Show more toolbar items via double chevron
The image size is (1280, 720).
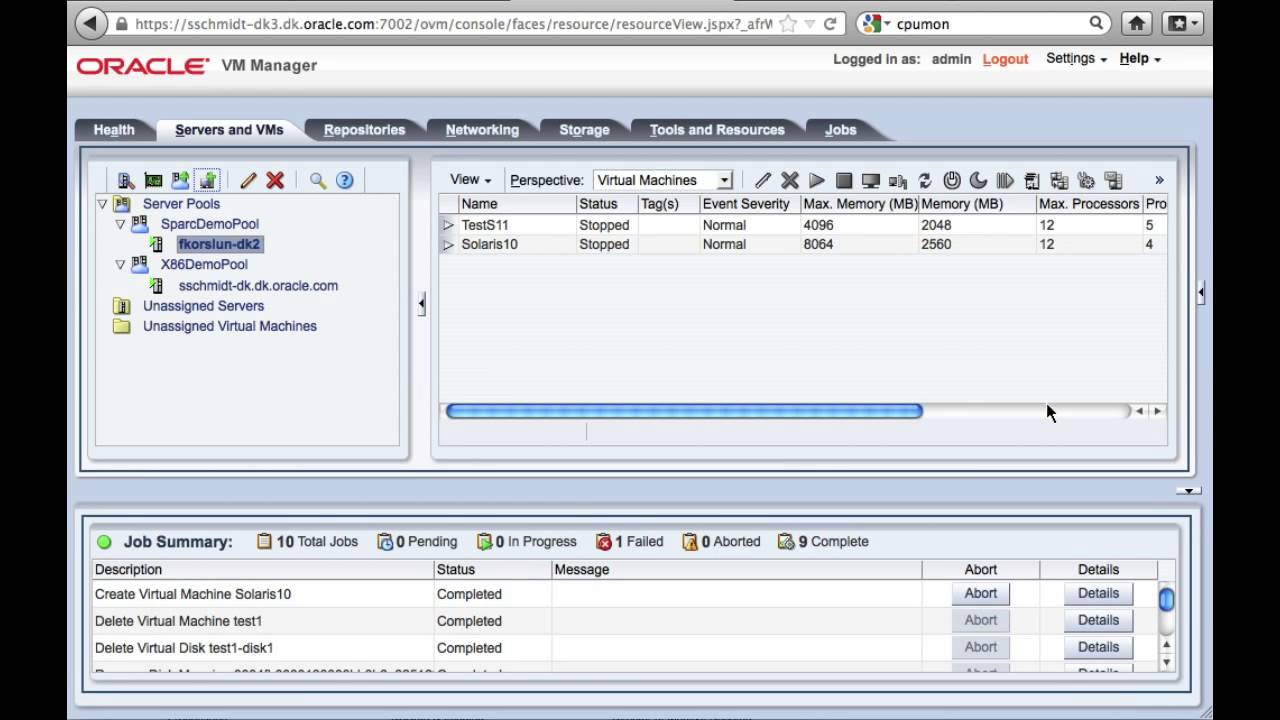(x=1159, y=180)
